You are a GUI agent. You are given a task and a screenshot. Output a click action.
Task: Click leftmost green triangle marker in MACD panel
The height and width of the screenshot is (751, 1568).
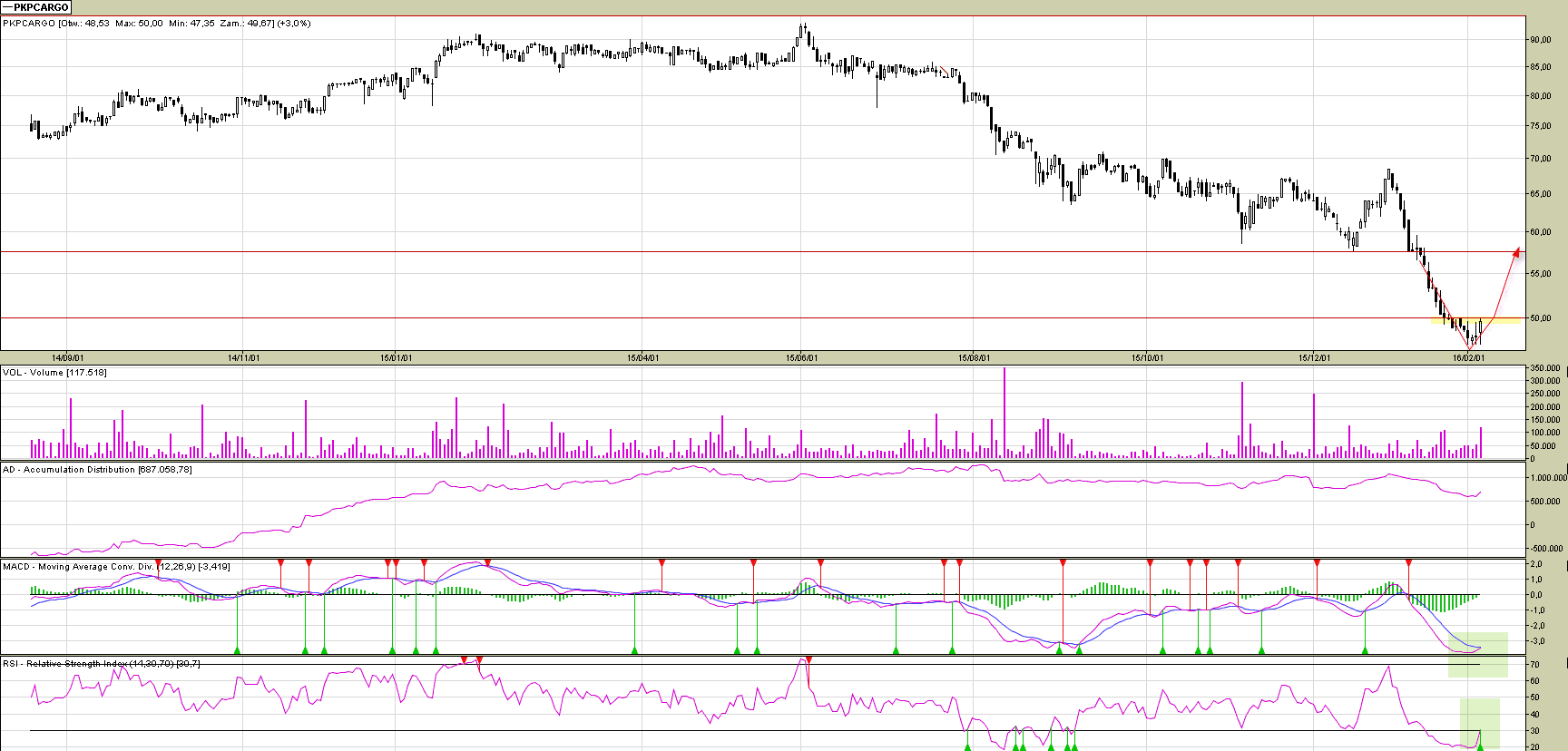click(x=237, y=649)
